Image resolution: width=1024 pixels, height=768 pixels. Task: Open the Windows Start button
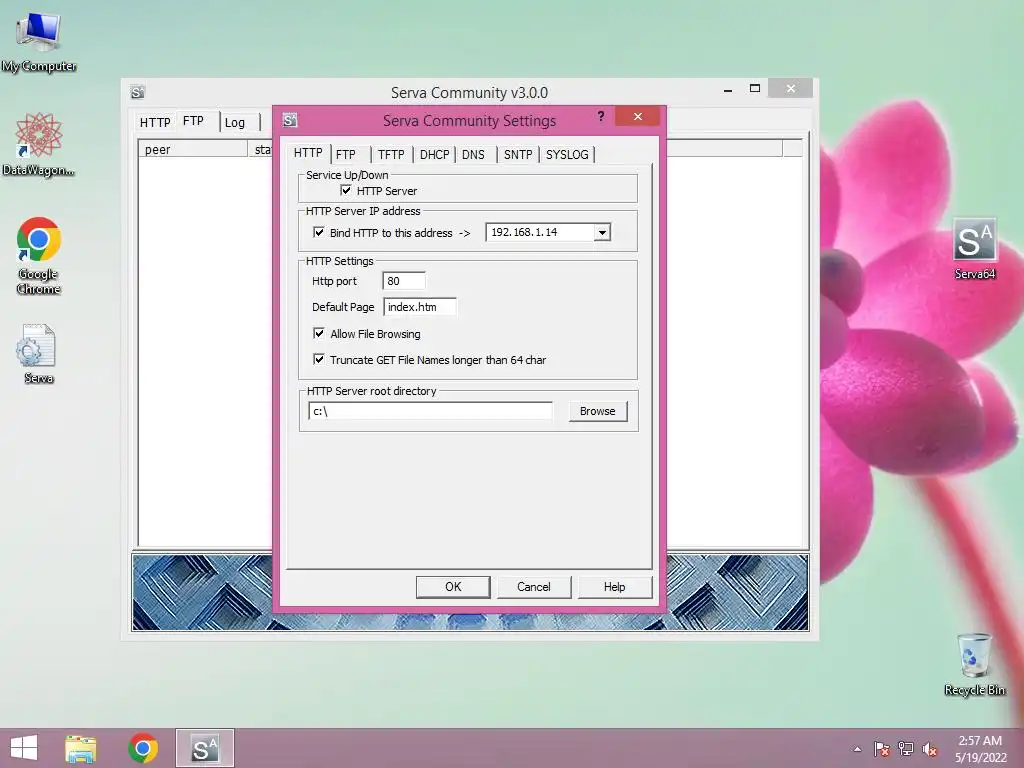pos(24,748)
